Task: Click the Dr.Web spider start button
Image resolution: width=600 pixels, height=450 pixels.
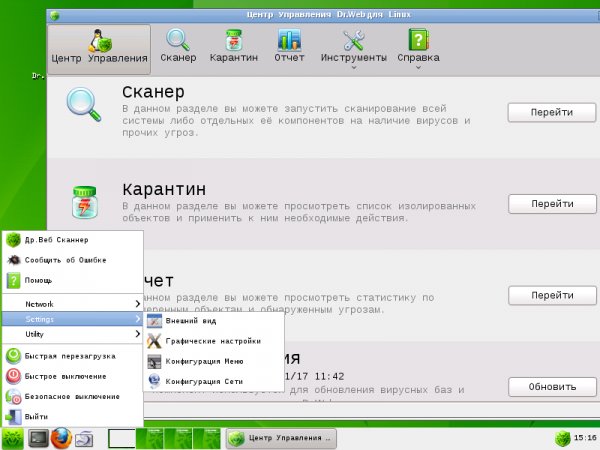Action: tap(12, 439)
